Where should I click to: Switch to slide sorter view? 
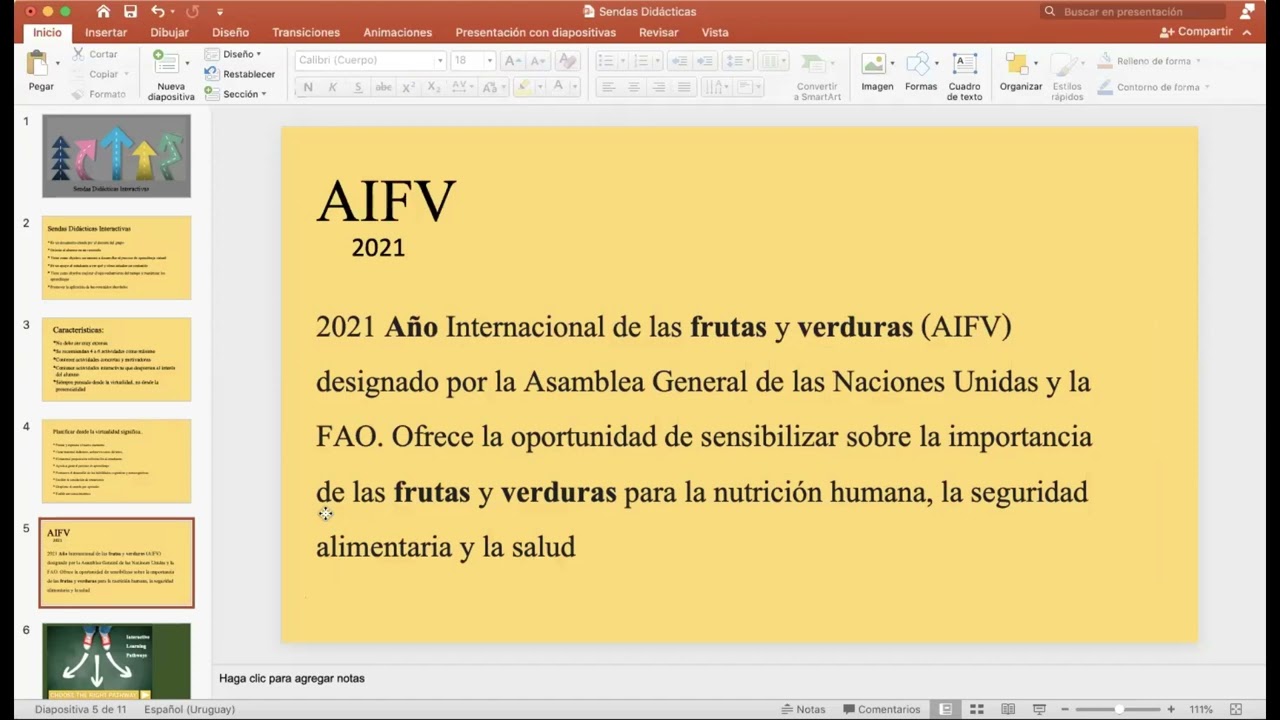(977, 709)
